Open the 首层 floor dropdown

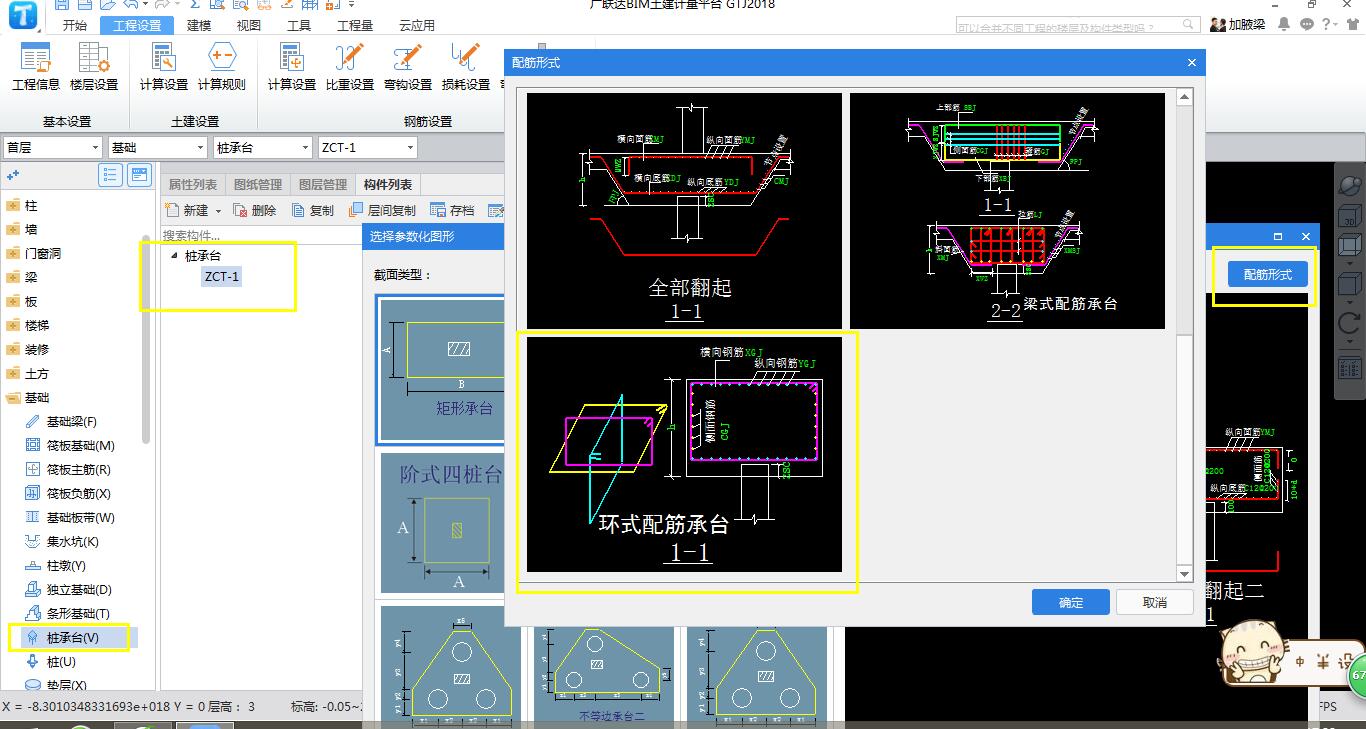(x=52, y=148)
